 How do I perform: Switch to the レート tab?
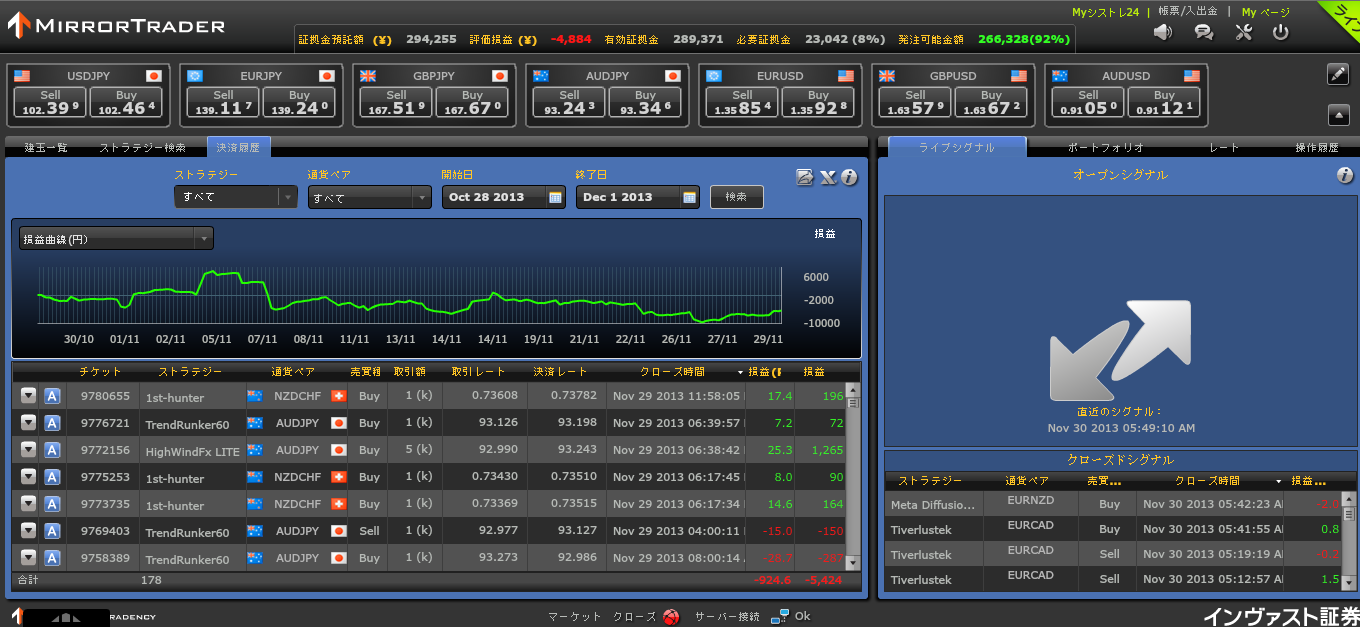pyautogui.click(x=1224, y=147)
